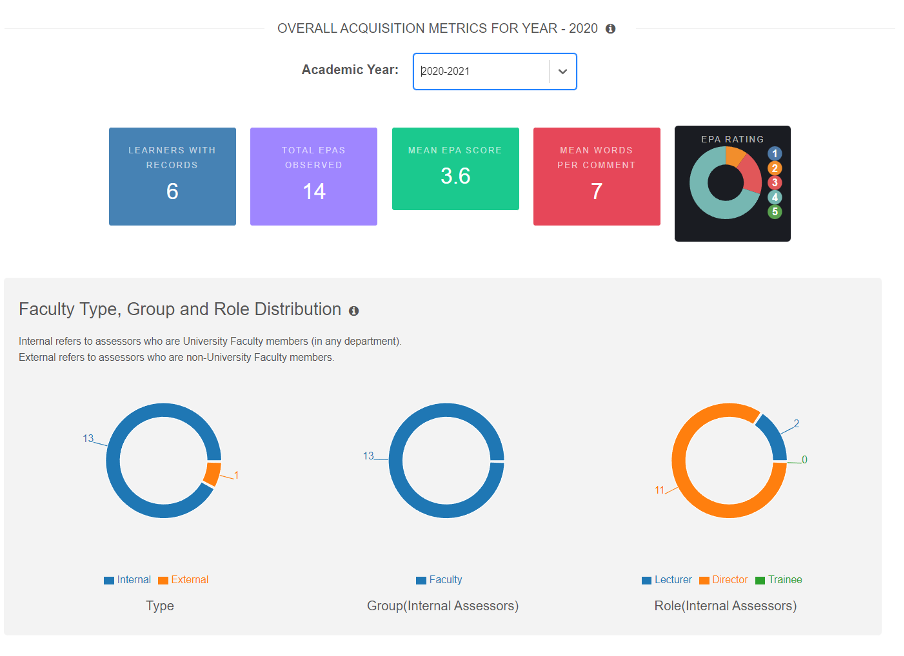Click EPA rating number 3 badge
This screenshot has height=656, width=904.
point(774,182)
